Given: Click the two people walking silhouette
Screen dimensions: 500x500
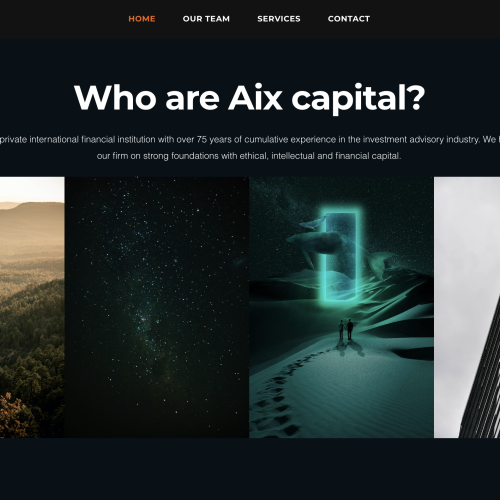Looking at the screenshot, I should click(346, 330).
